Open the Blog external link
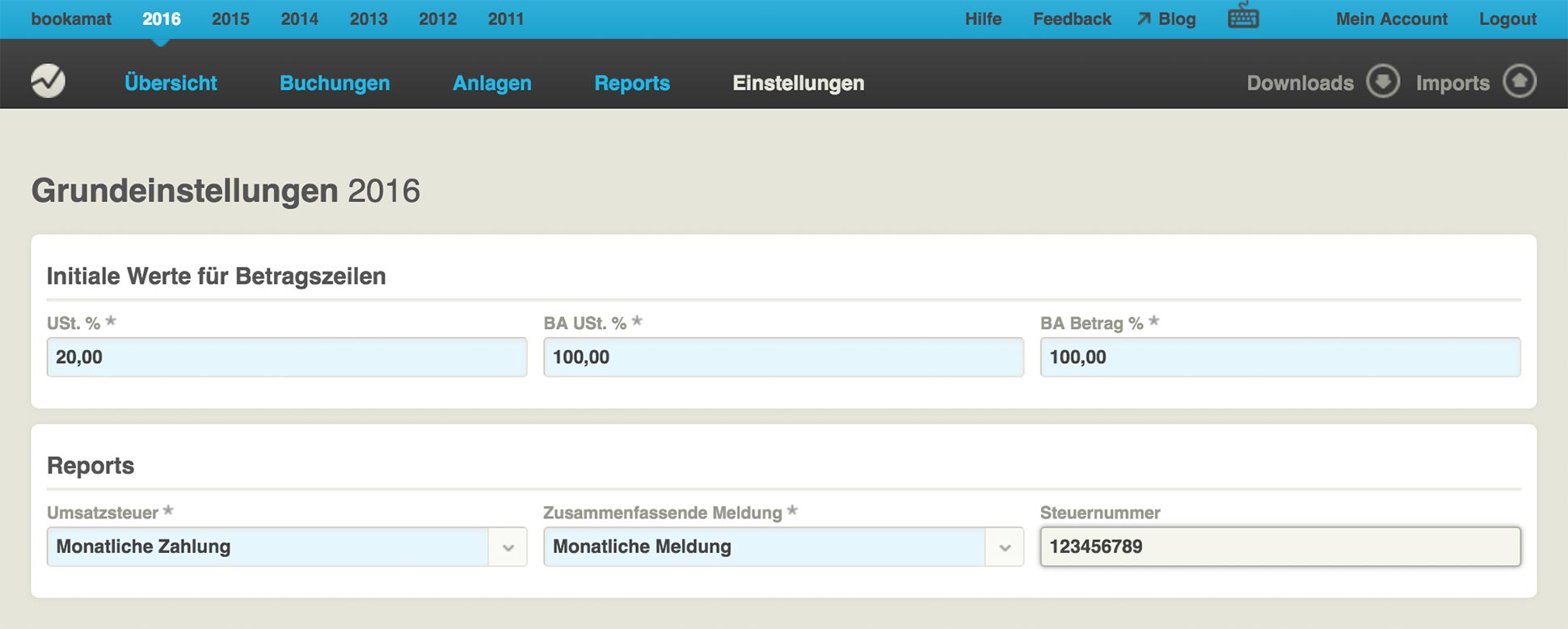 1166,19
